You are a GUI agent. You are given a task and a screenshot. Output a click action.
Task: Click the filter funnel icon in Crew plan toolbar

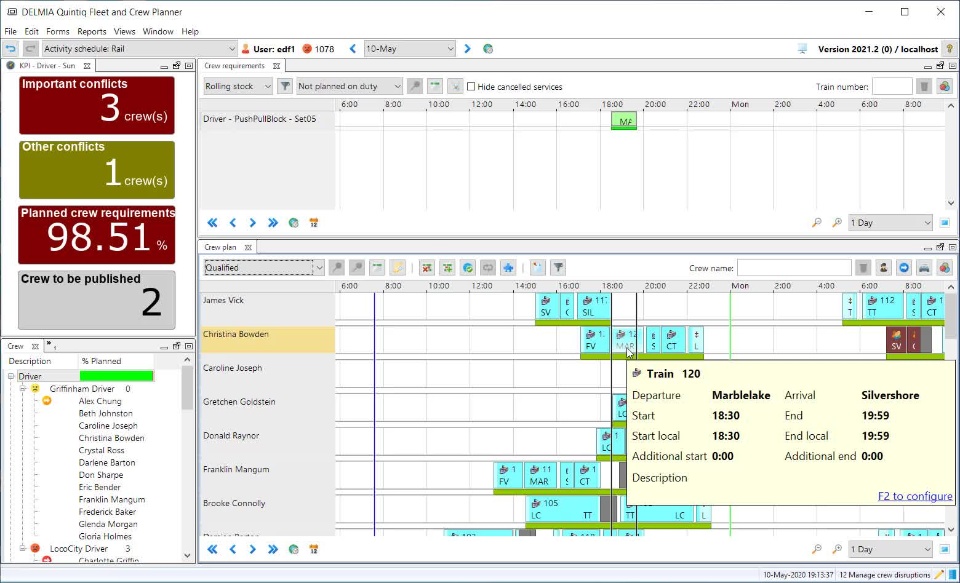[x=558, y=268]
